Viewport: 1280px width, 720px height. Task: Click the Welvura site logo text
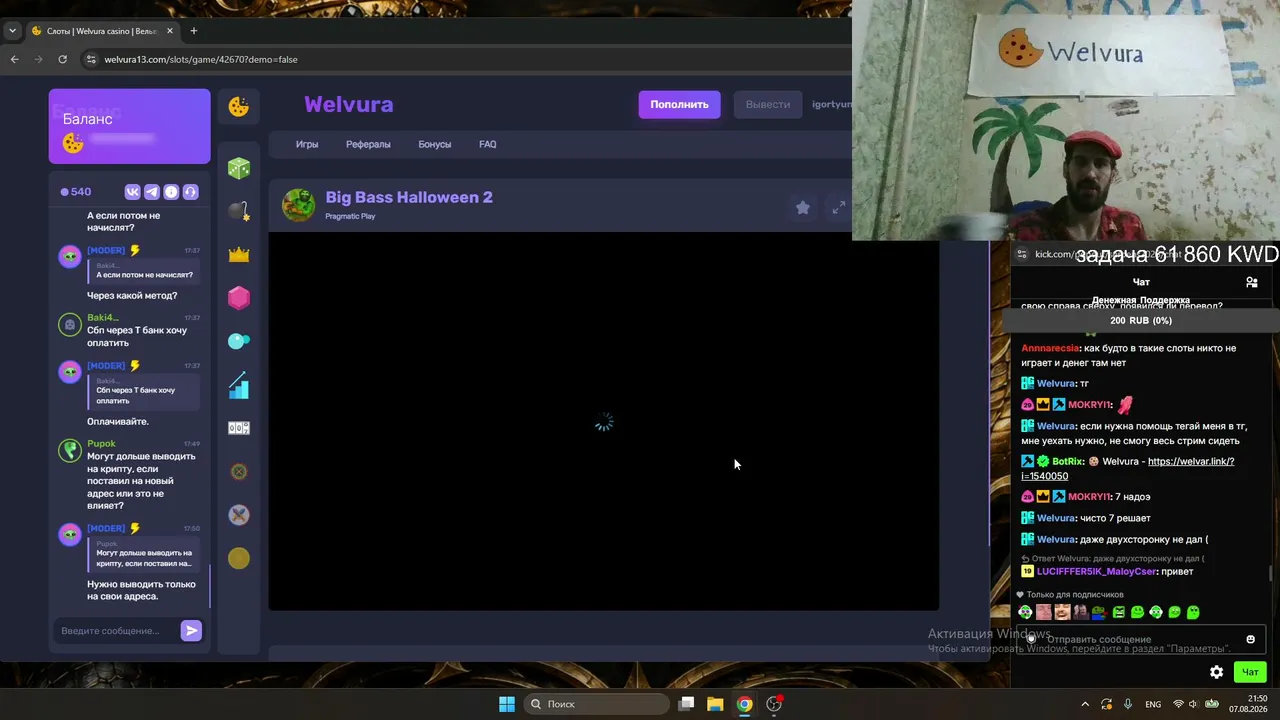pos(348,104)
